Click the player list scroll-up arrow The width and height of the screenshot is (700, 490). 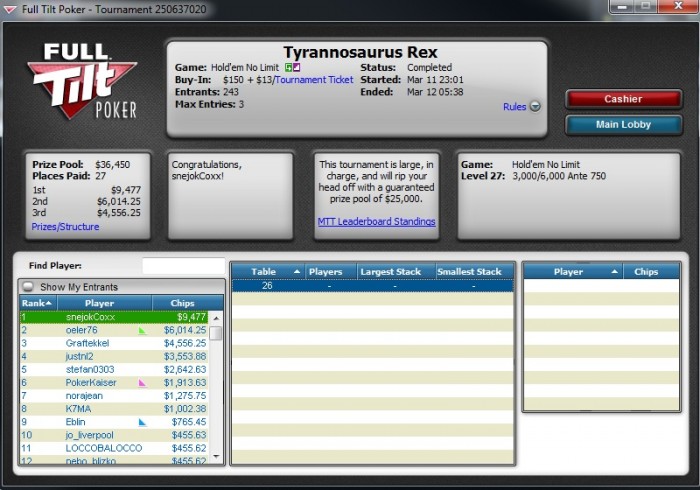216,318
